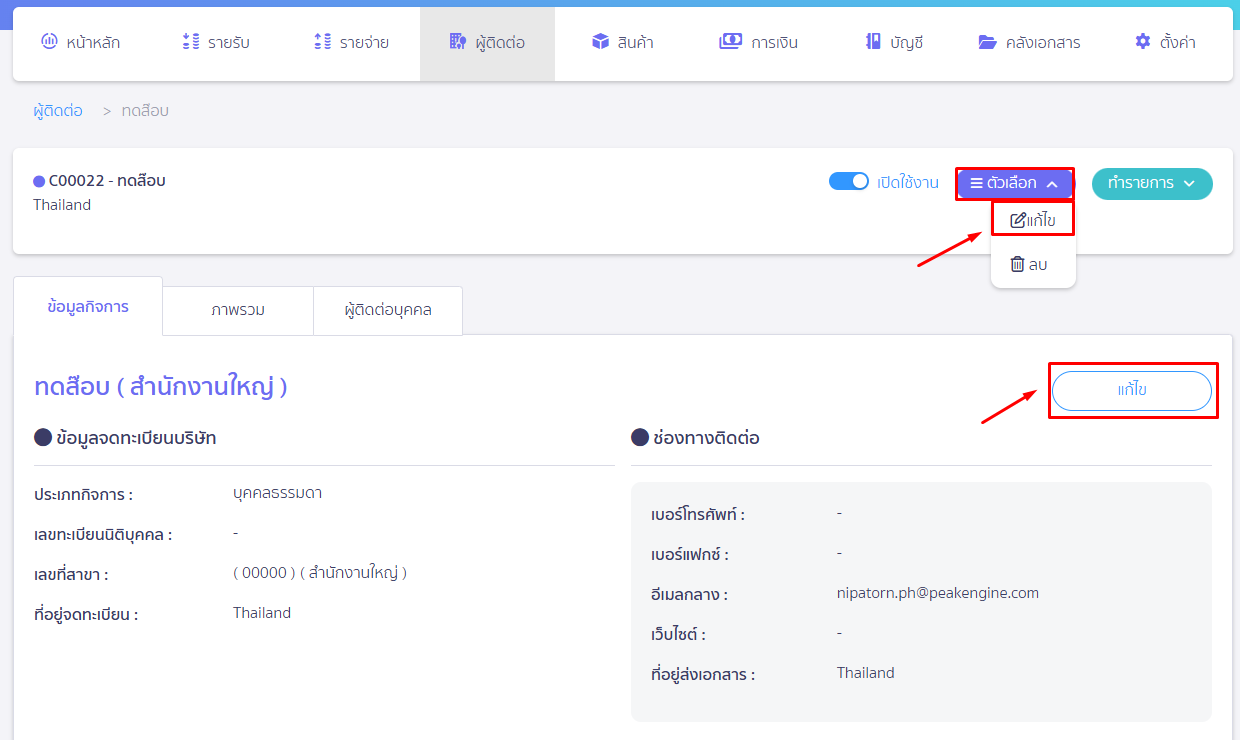1240x740 pixels.
Task: Expand the ทำรายการ actions dropdown
Action: 1151,184
